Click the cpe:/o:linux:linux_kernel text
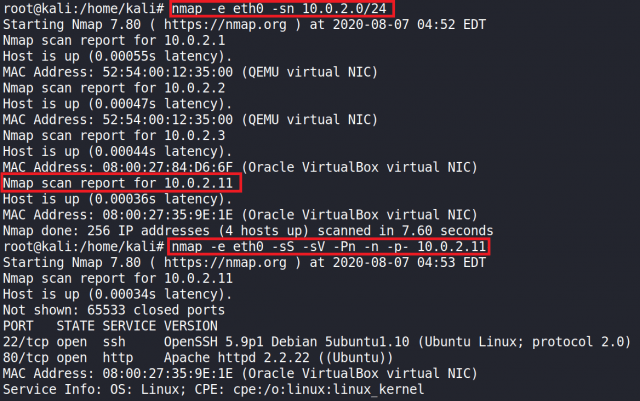The height and width of the screenshot is (401, 640). (340, 388)
